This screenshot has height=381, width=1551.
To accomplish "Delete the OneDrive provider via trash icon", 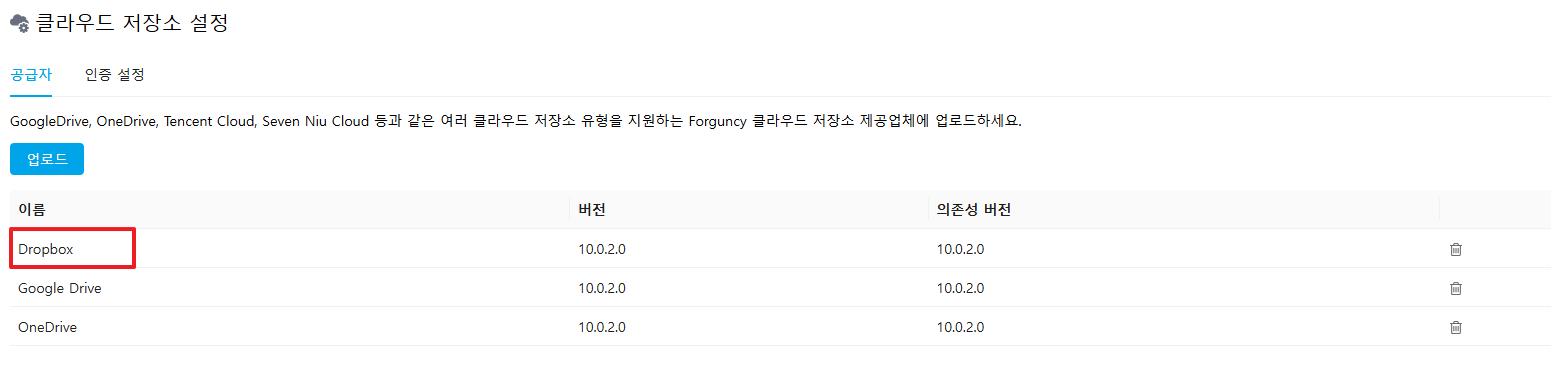I will (x=1456, y=327).
